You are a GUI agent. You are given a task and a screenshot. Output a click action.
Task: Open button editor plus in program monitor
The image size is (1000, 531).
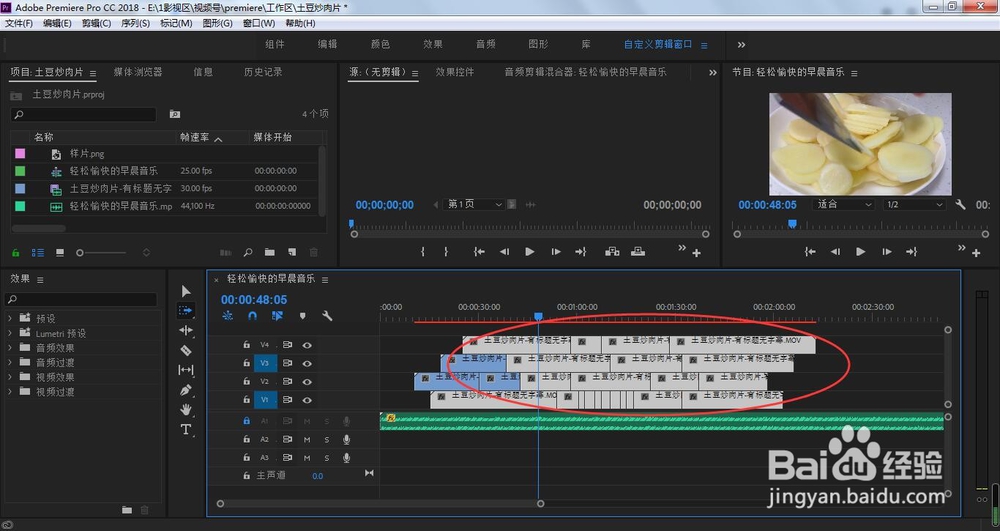(x=976, y=253)
